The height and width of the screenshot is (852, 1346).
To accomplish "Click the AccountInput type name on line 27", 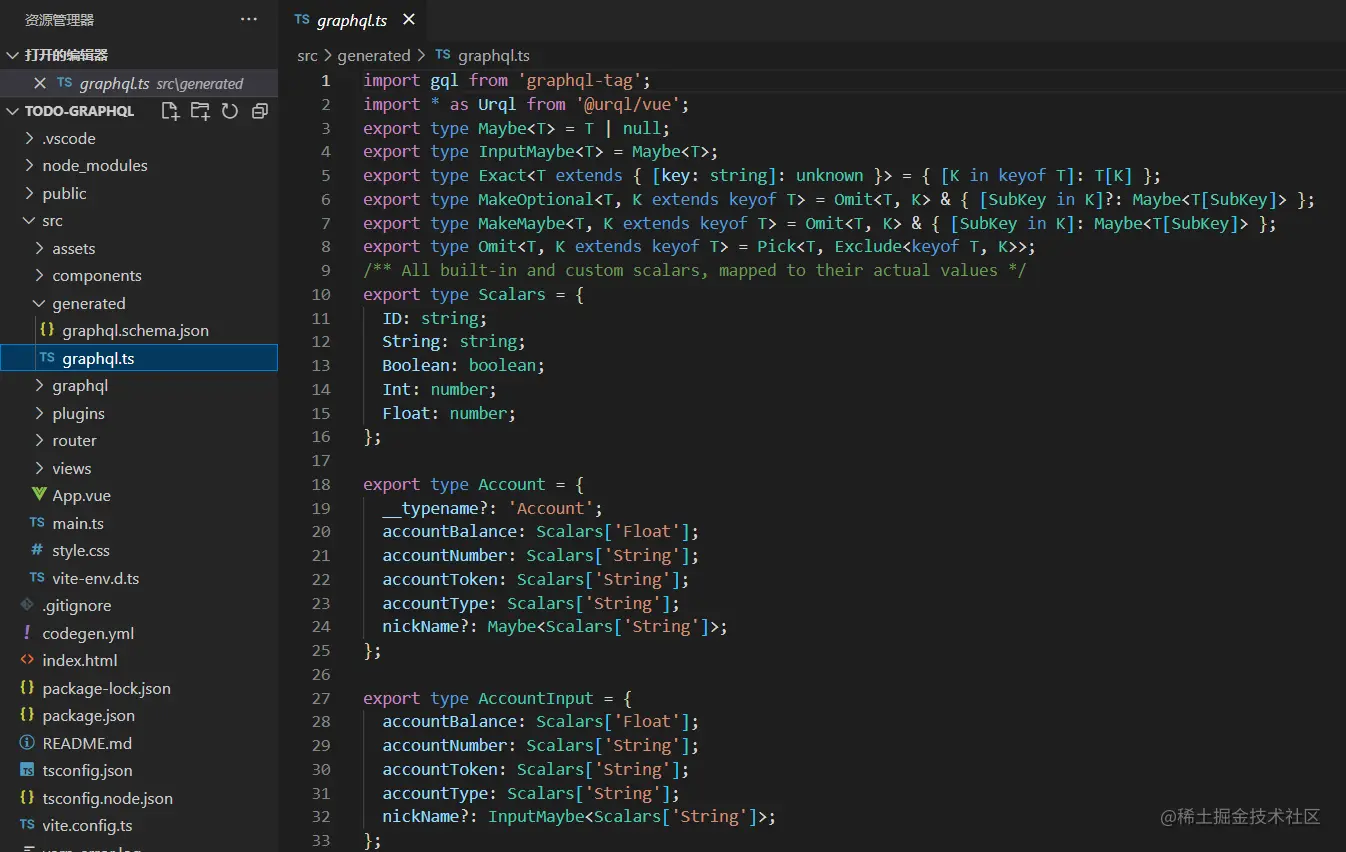I will tap(536, 698).
